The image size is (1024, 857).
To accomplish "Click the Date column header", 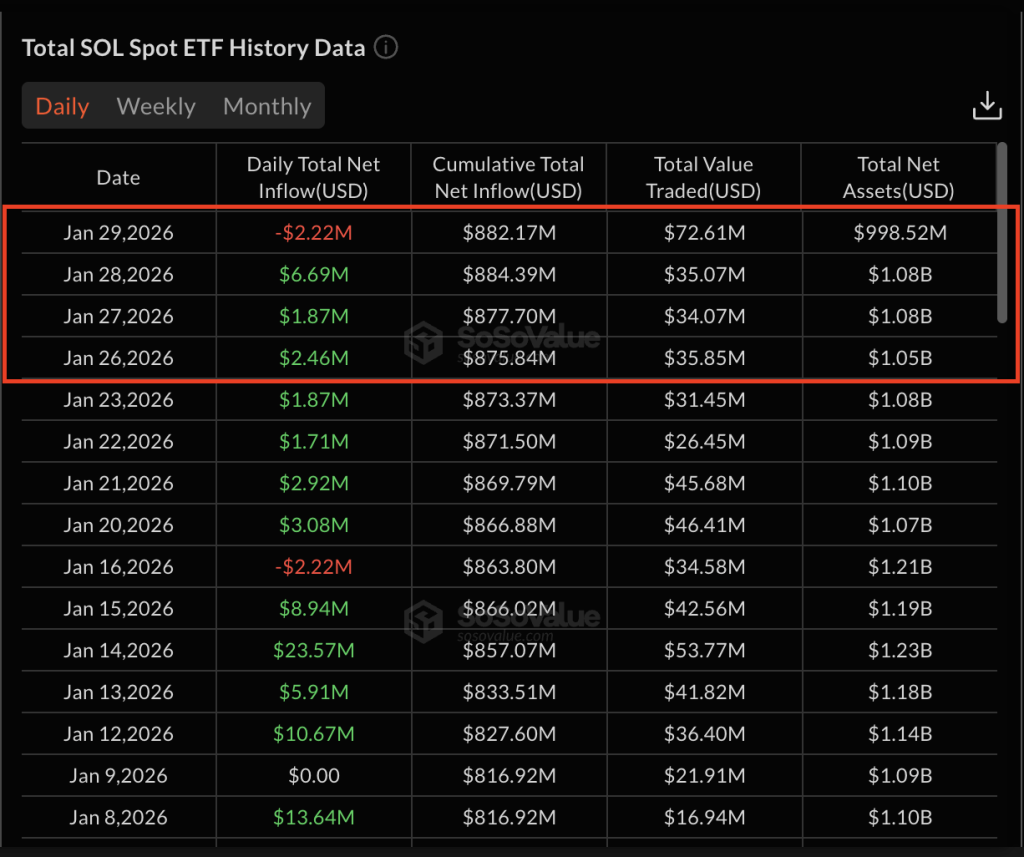I will (118, 178).
